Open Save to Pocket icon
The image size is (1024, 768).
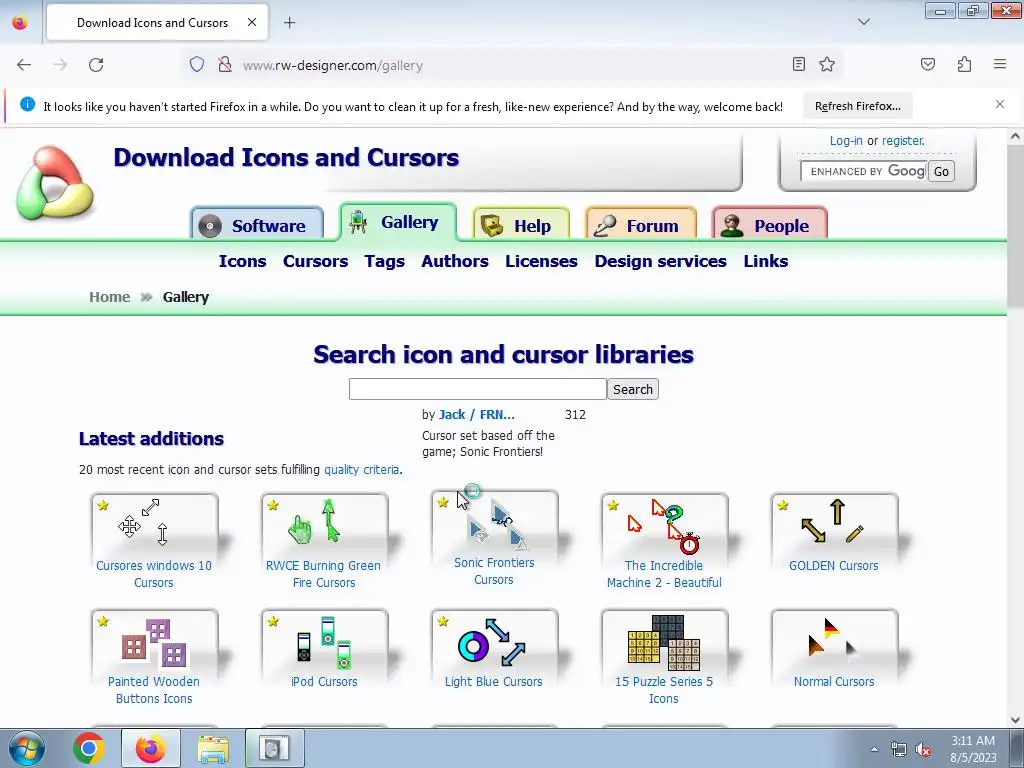[x=927, y=64]
